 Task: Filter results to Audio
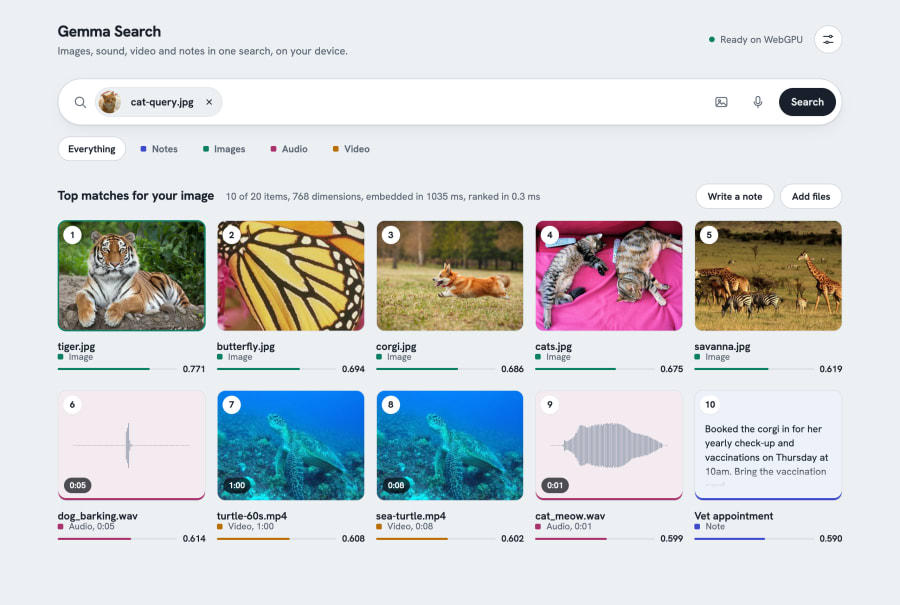(289, 149)
